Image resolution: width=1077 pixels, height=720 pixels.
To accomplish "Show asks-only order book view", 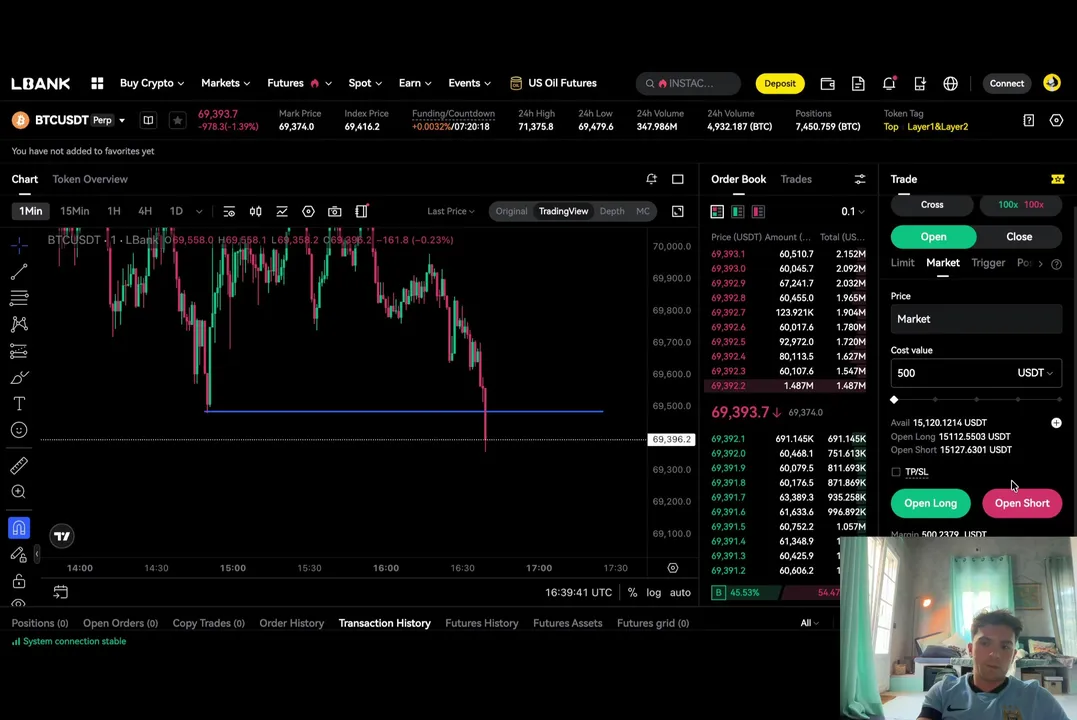I will click(758, 212).
